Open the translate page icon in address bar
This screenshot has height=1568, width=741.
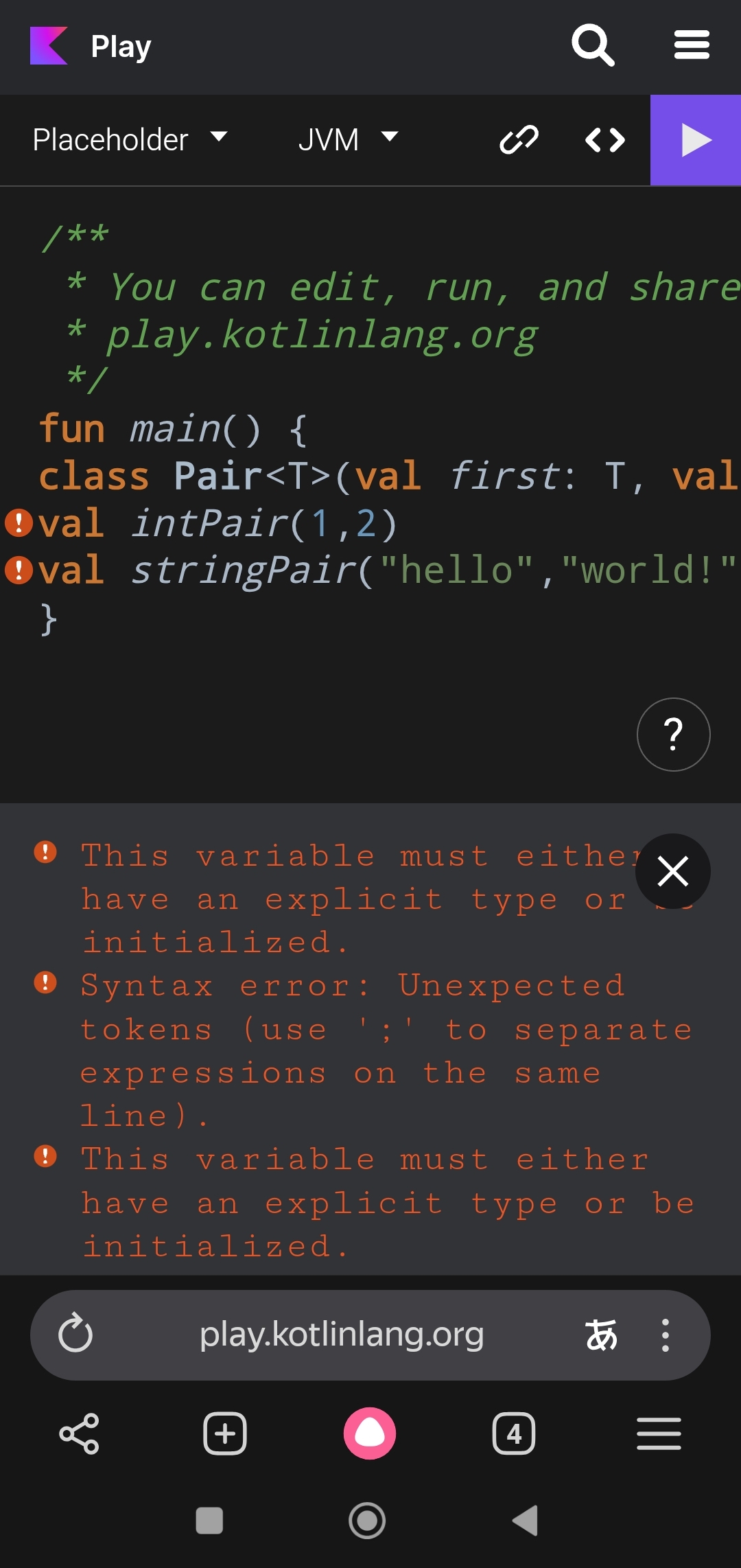click(601, 1335)
